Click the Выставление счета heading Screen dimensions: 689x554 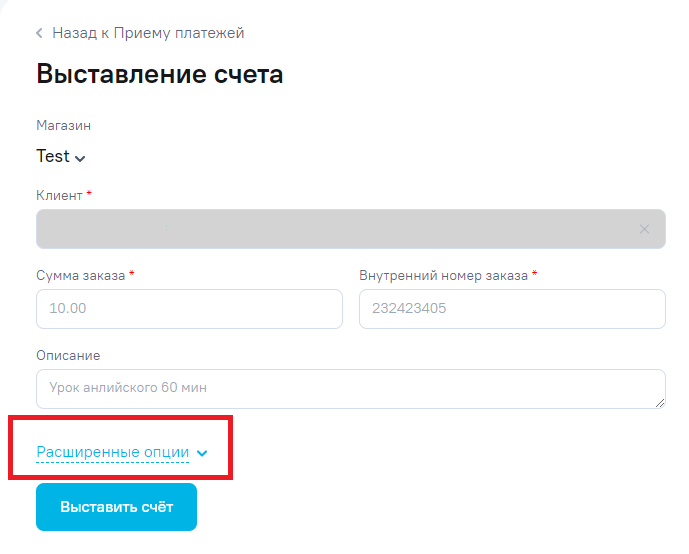pyautogui.click(x=160, y=73)
